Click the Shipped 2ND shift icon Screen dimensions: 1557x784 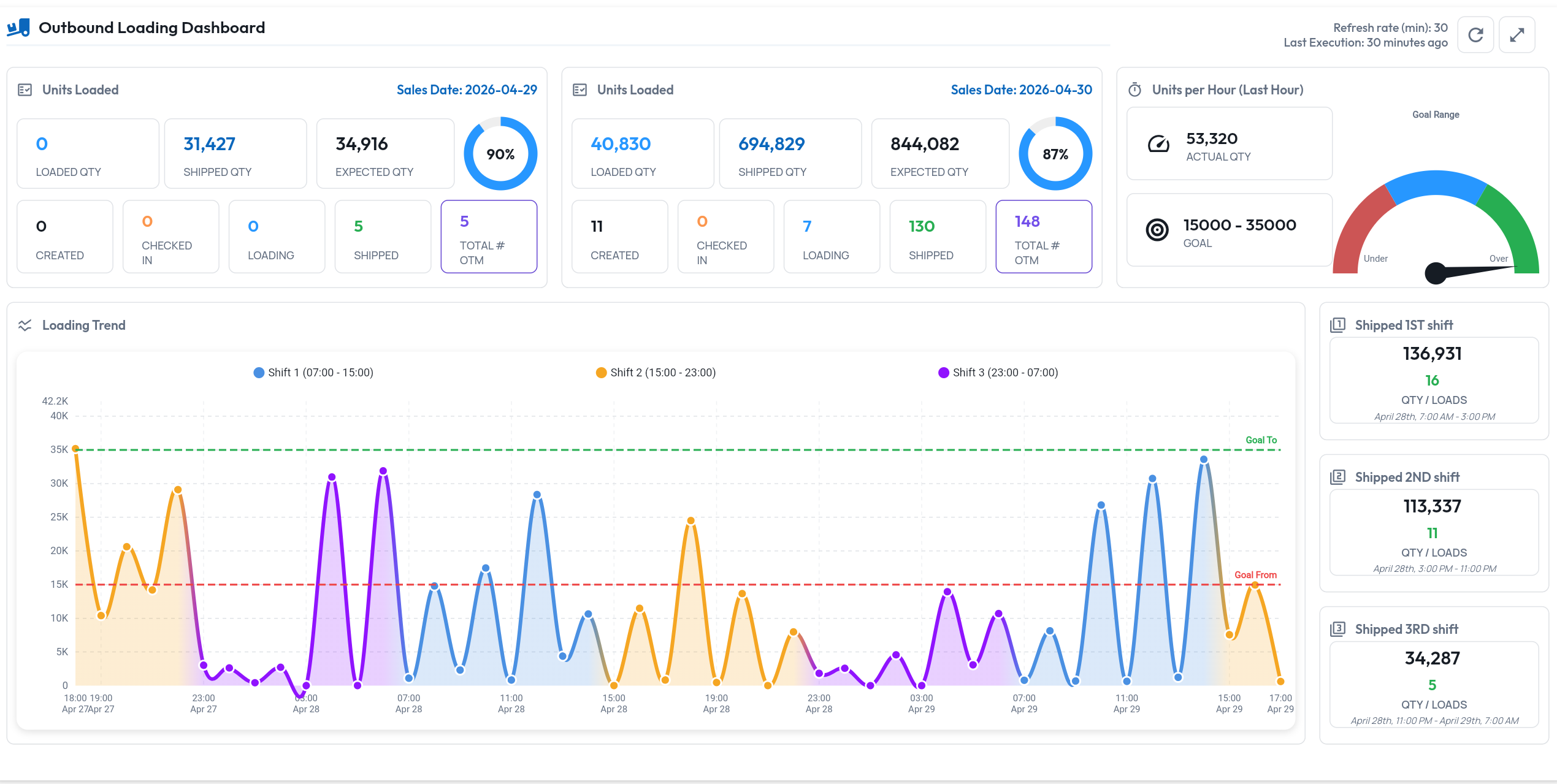1337,478
